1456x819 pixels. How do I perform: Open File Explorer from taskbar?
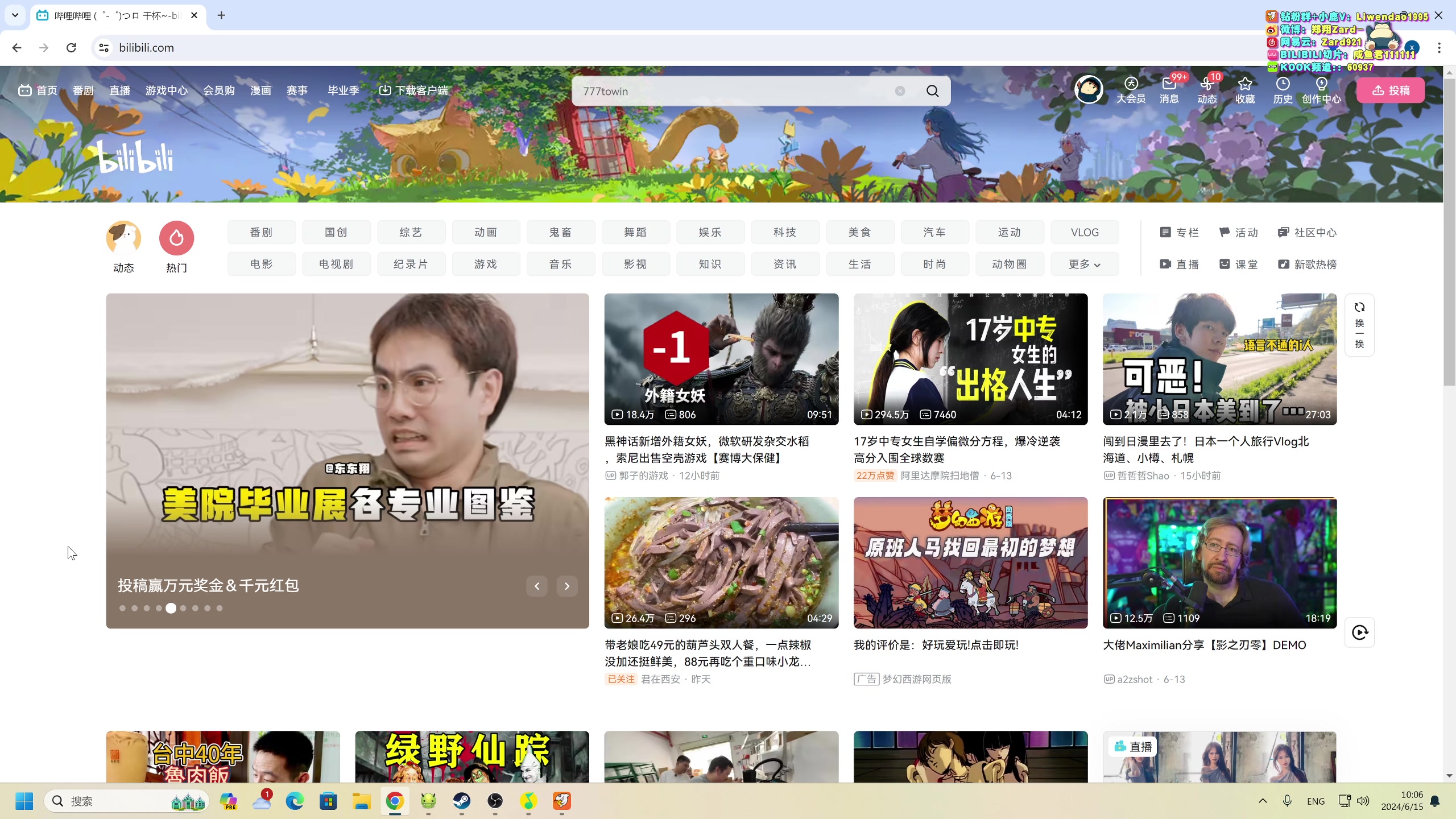tap(361, 801)
